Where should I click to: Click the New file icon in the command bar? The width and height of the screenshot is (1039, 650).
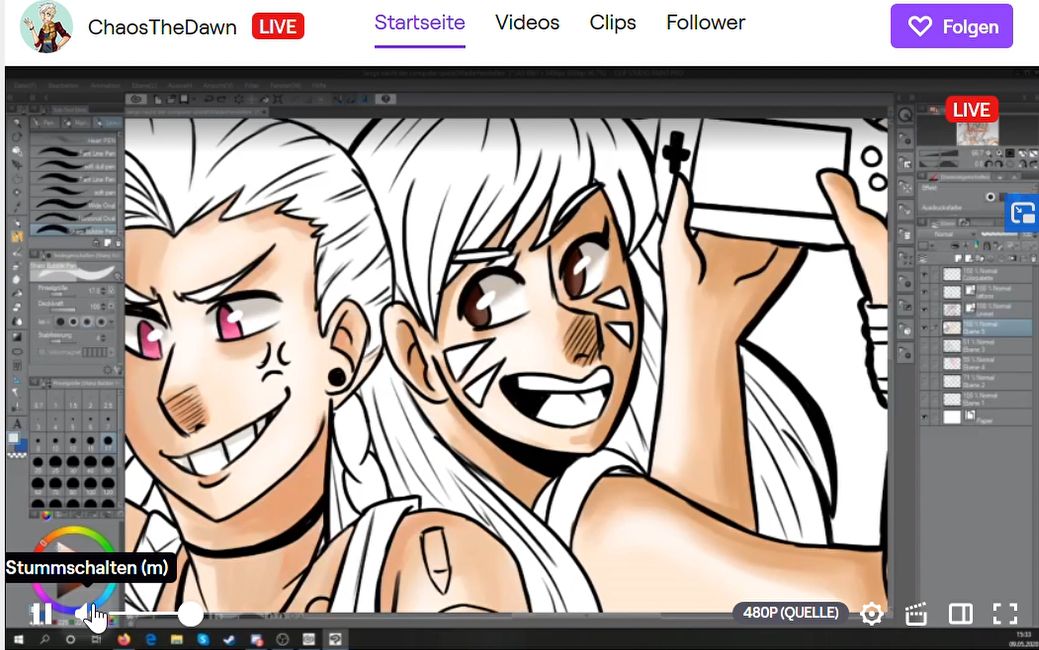click(x=158, y=99)
